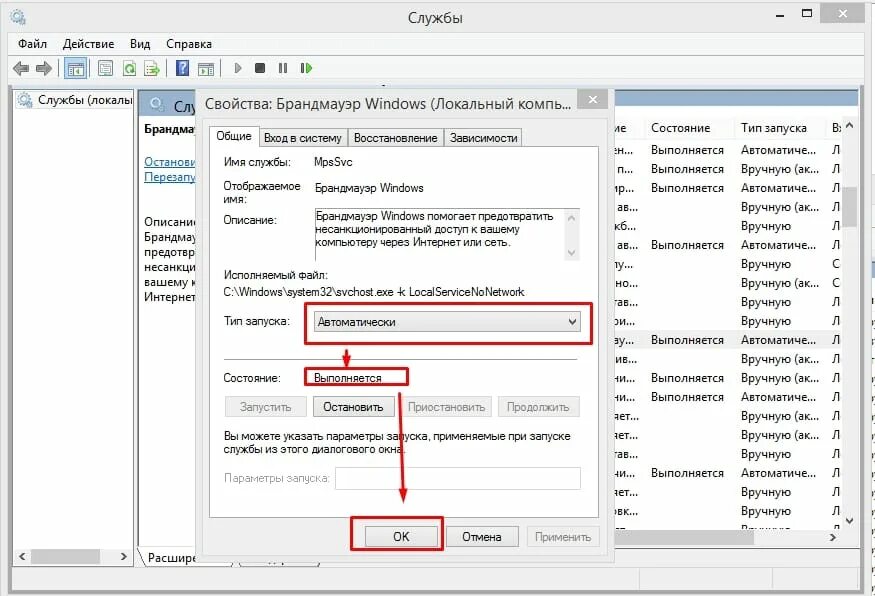Open the Вид menu
This screenshot has height=596, width=875.
coord(140,44)
